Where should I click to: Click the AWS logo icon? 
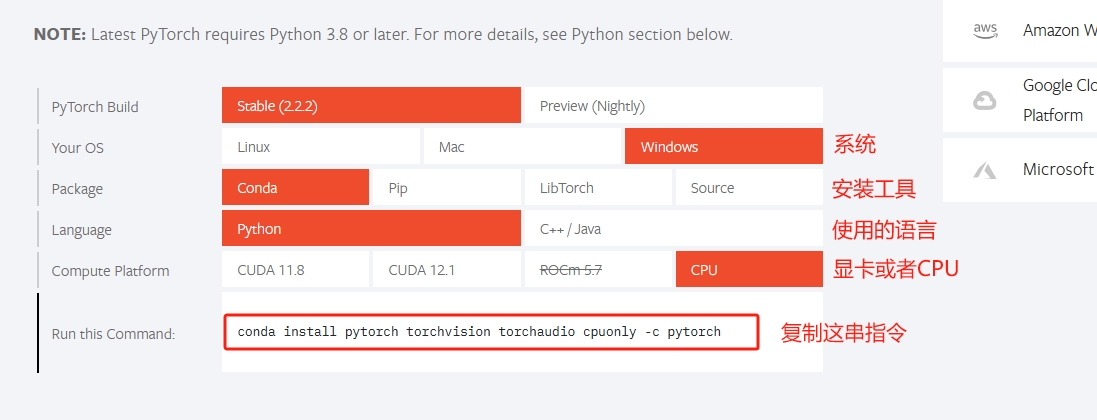[x=984, y=31]
